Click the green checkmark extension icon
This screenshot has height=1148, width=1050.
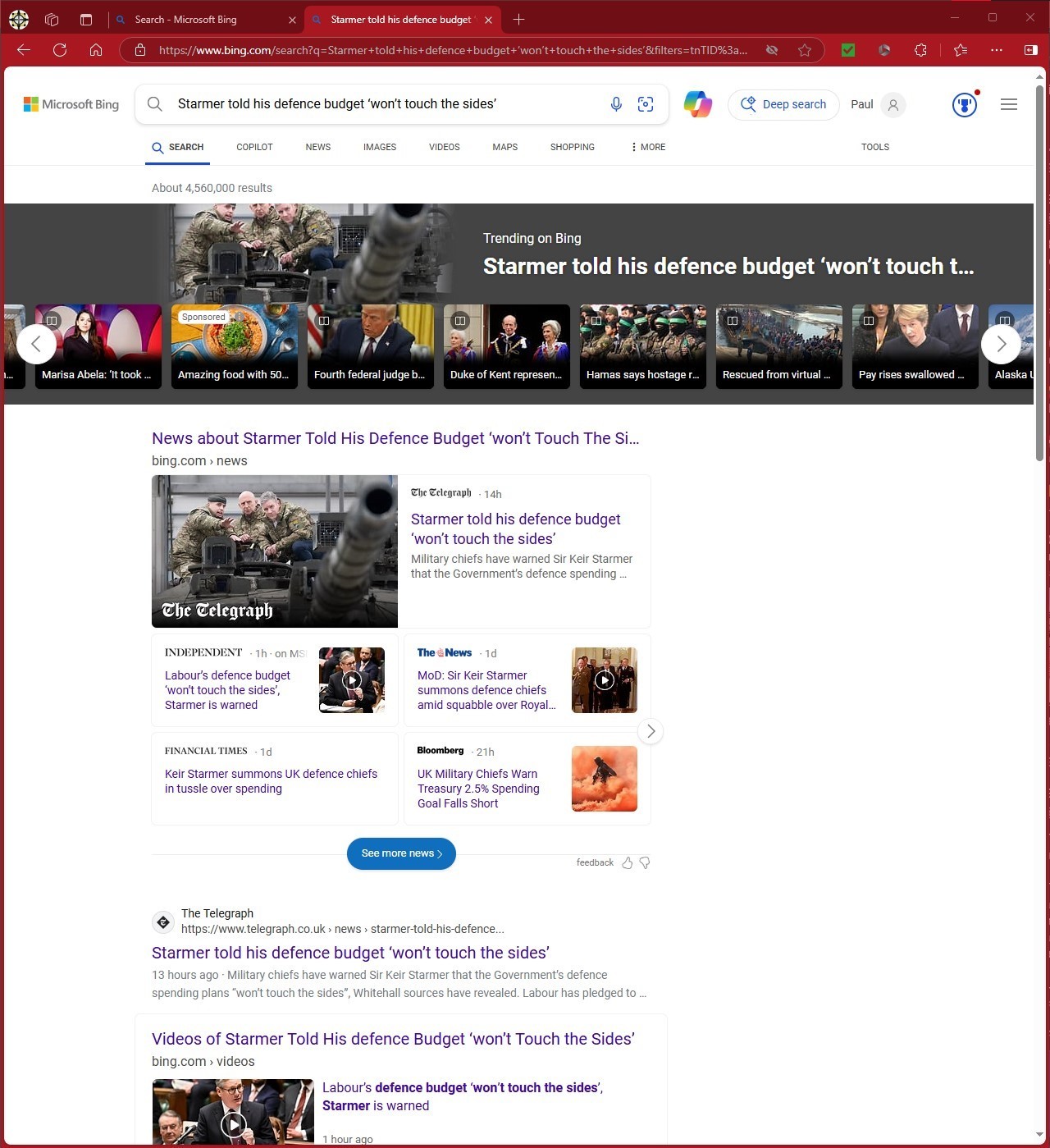(x=848, y=50)
